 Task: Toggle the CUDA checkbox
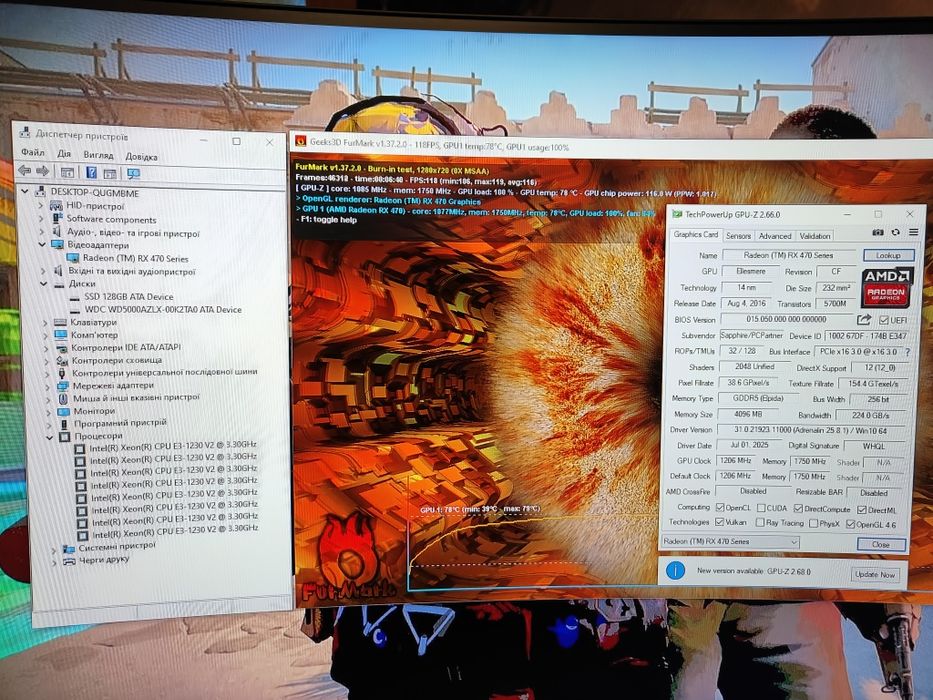click(x=761, y=508)
